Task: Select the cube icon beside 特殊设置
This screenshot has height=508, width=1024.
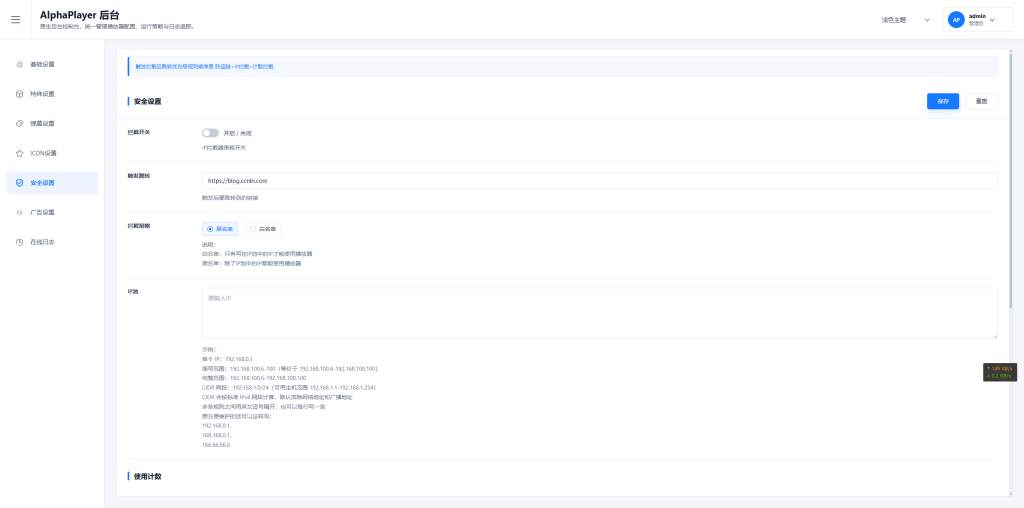Action: pyautogui.click(x=20, y=94)
